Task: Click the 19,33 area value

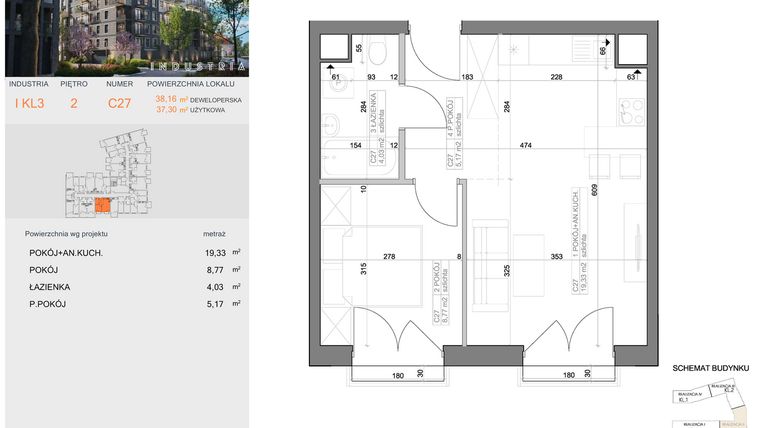Action: point(216,253)
